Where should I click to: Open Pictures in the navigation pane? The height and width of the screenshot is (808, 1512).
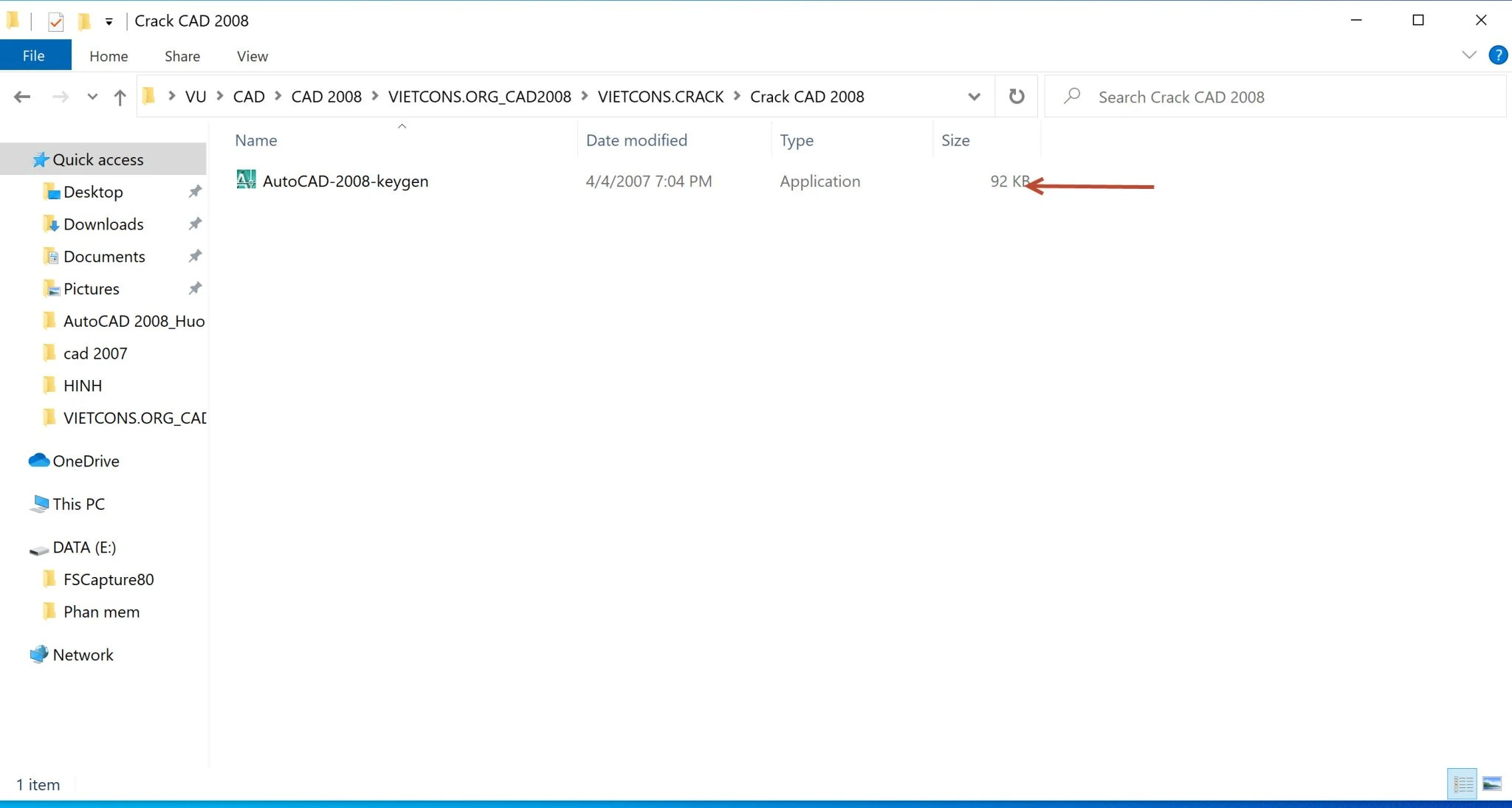coord(91,289)
